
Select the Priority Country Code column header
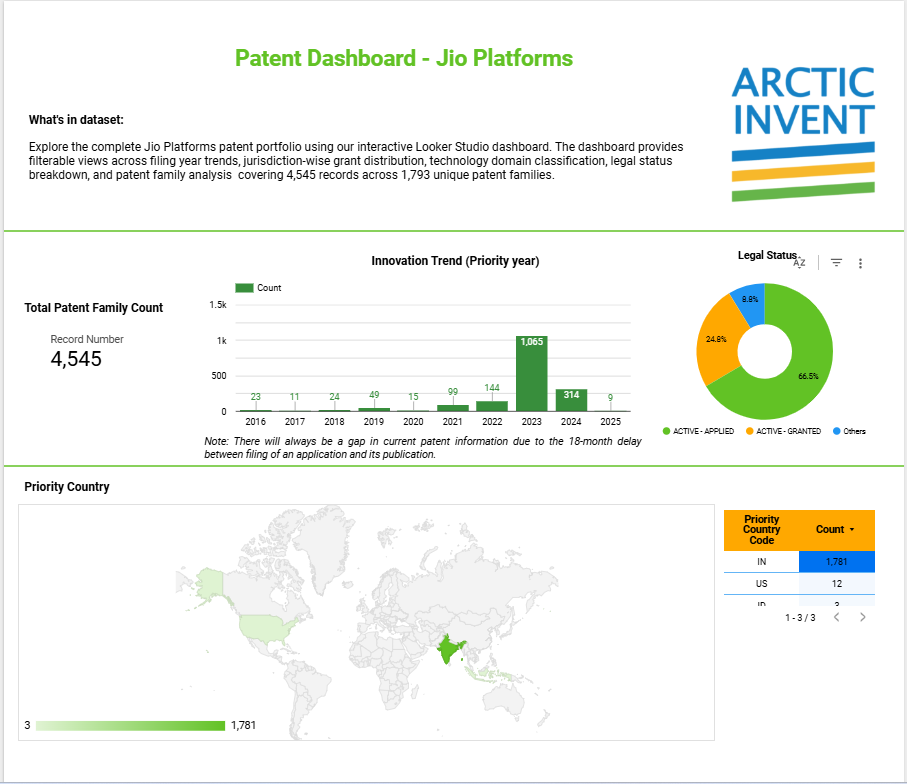[761, 530]
